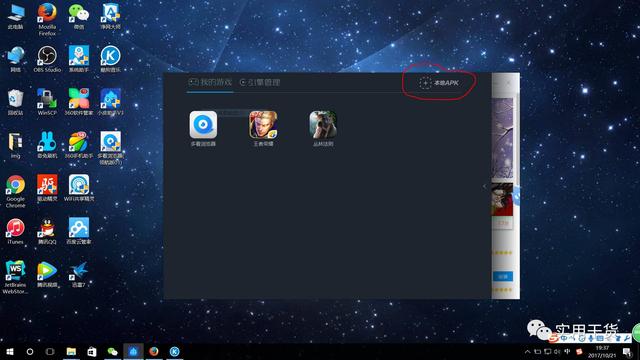This screenshot has width=640, height=360.
Task: Launch the 丛林法则 game in the emulator
Action: 323,124
